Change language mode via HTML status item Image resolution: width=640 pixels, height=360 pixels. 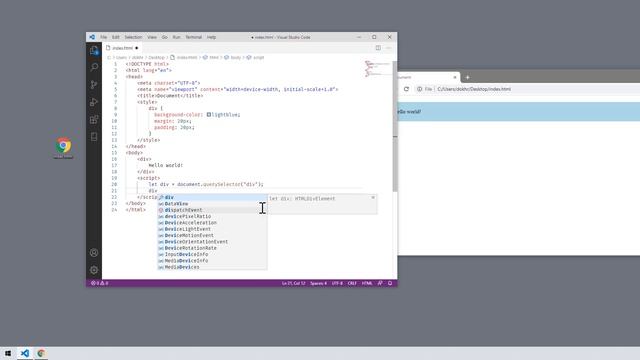tap(367, 283)
